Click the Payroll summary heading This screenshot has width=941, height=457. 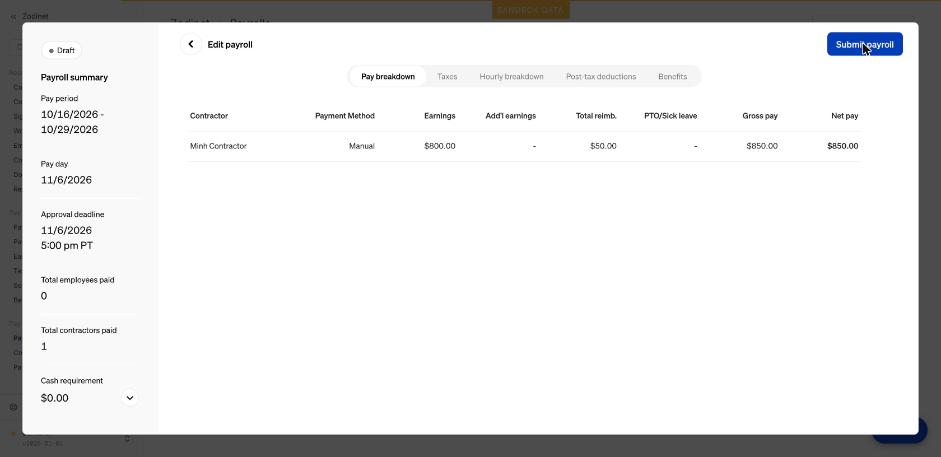[74, 77]
